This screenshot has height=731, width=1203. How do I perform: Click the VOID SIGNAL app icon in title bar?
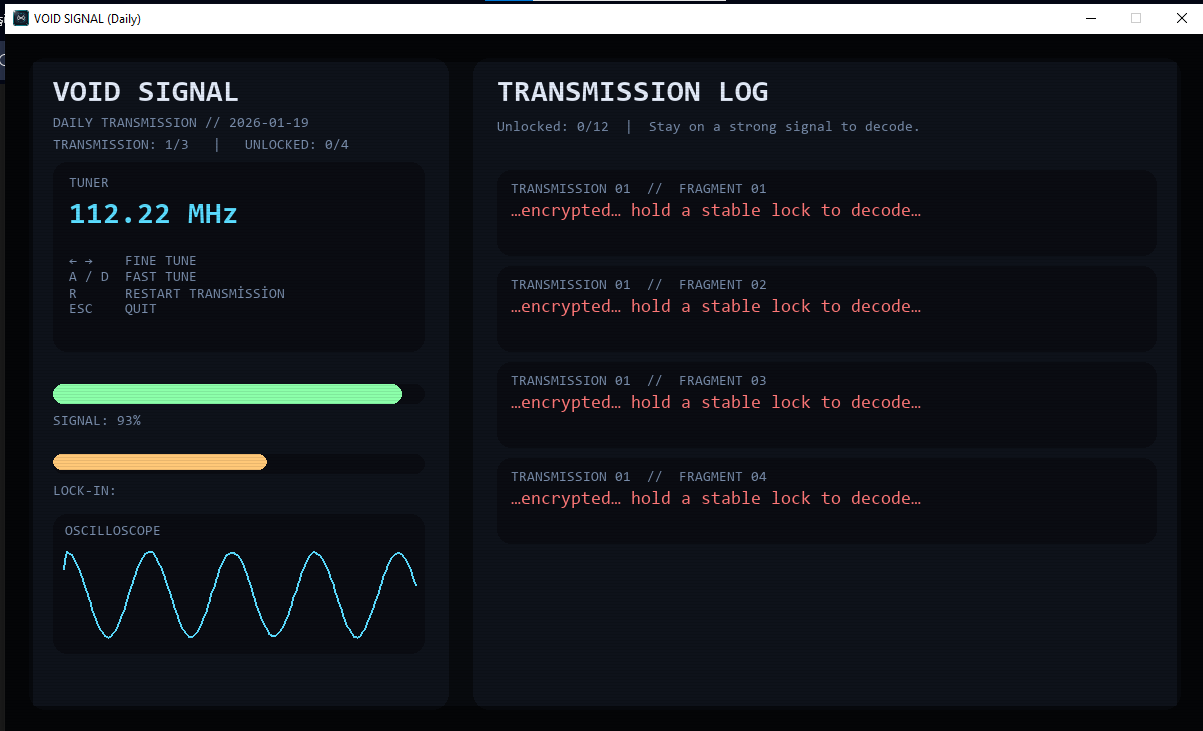pyautogui.click(x=20, y=18)
